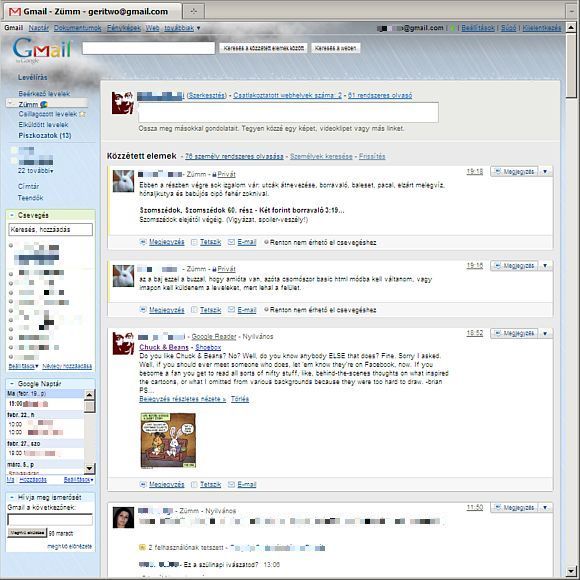Image resolution: width=580 pixels, height=580 pixels.
Task: Open dropdown arrow next to Megjegyzés at 19:18
Action: 545,172
